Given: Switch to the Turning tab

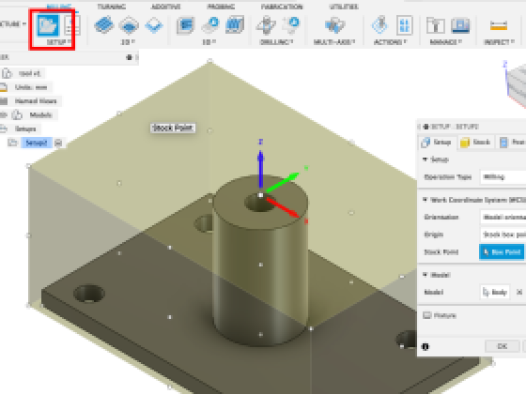Looking at the screenshot, I should tap(112, 6).
